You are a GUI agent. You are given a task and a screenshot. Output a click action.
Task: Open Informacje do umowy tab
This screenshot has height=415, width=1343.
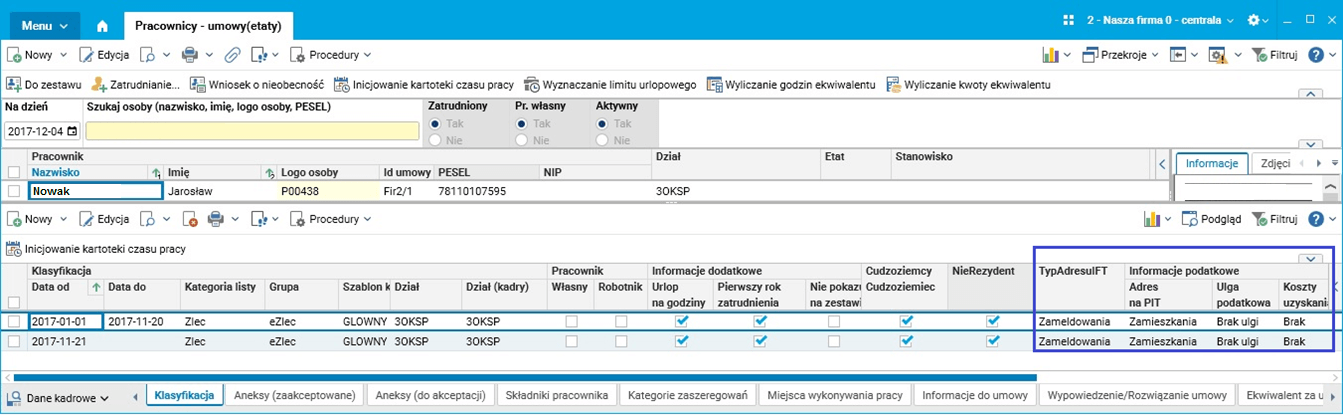coord(975,395)
